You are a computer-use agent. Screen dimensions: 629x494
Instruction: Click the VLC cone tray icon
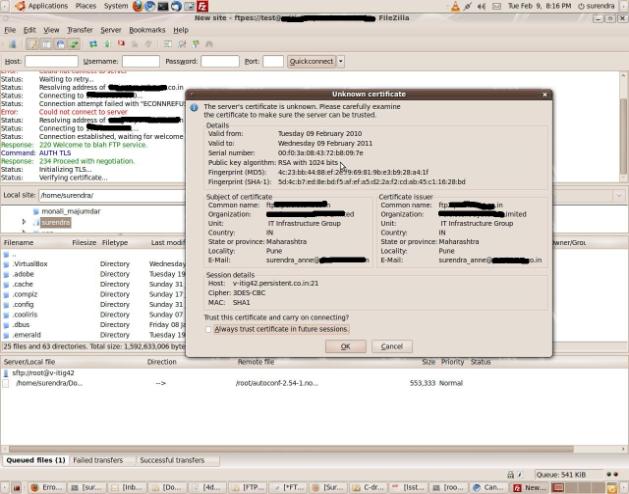pyautogui.click(x=455, y=6)
